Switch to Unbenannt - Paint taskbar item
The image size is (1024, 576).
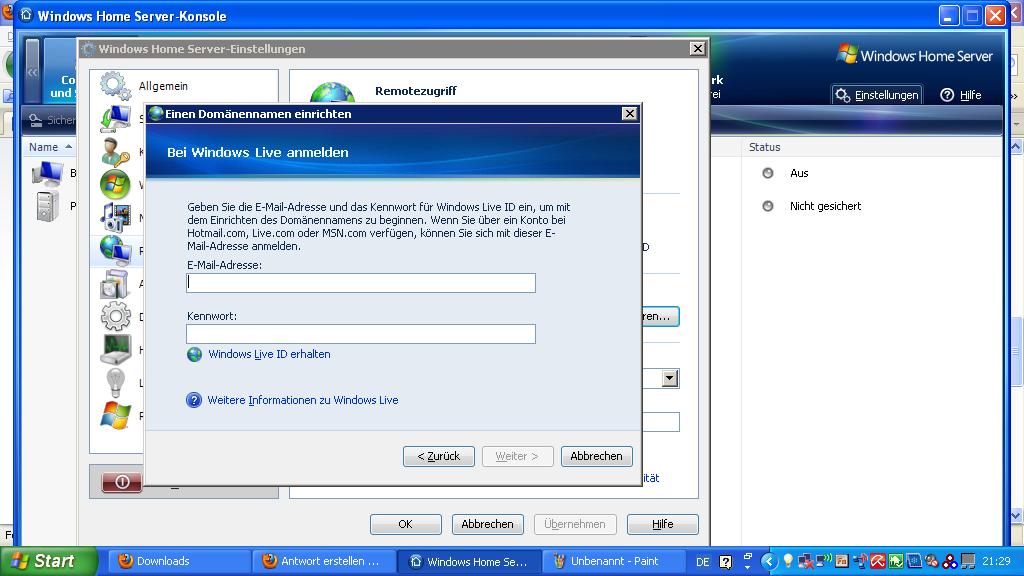[612, 561]
